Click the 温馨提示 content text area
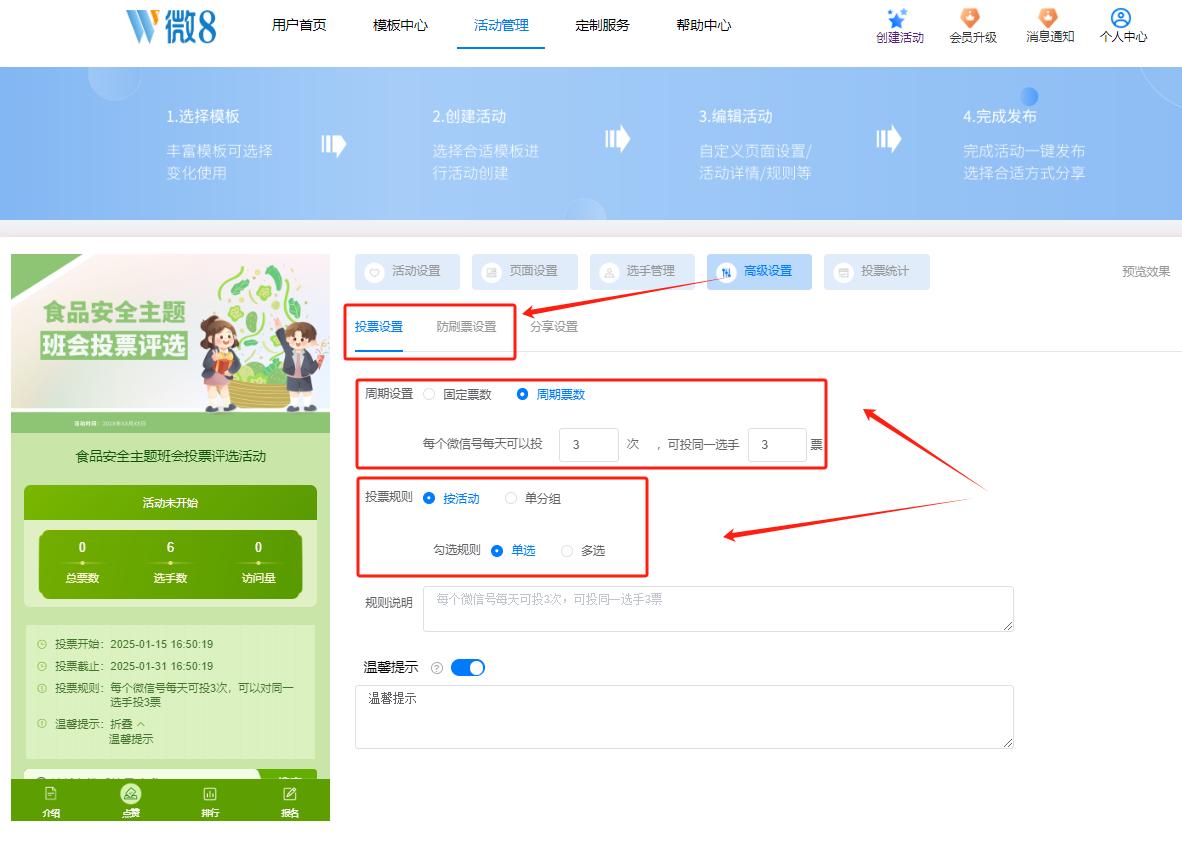Viewport: 1182px width, 842px height. pyautogui.click(x=684, y=717)
